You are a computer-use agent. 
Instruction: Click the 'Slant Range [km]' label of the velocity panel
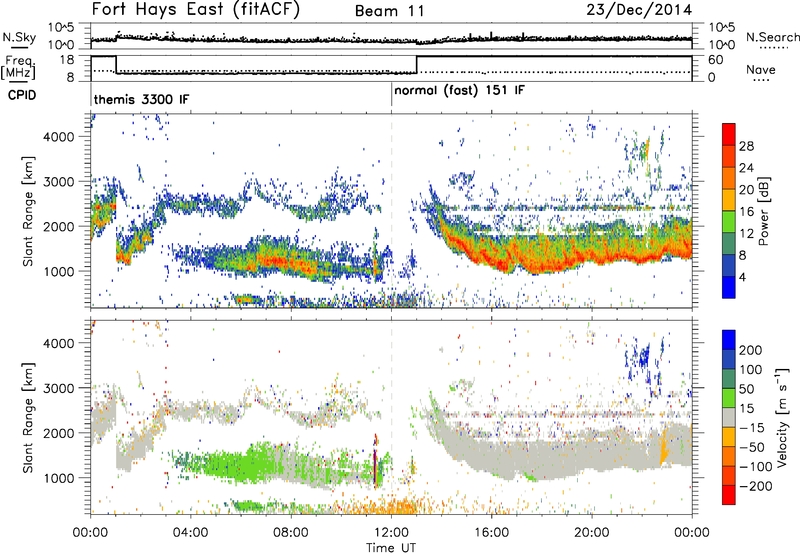(28, 417)
